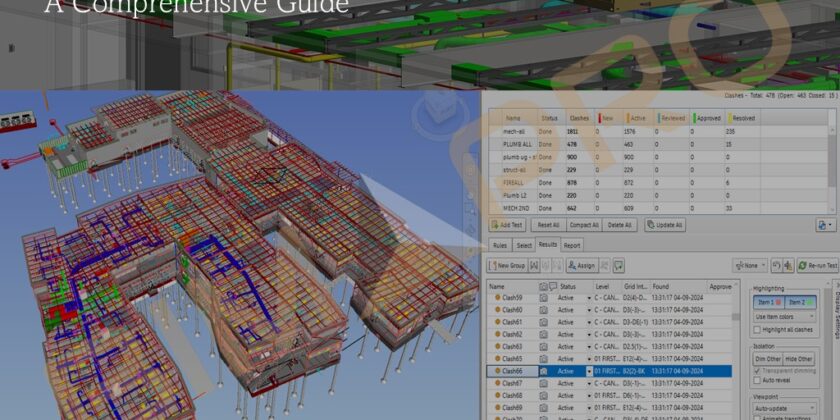The height and width of the screenshot is (420, 840).
Task: Click the tests list vertical scrollbar thumb
Action: (x=832, y=161)
